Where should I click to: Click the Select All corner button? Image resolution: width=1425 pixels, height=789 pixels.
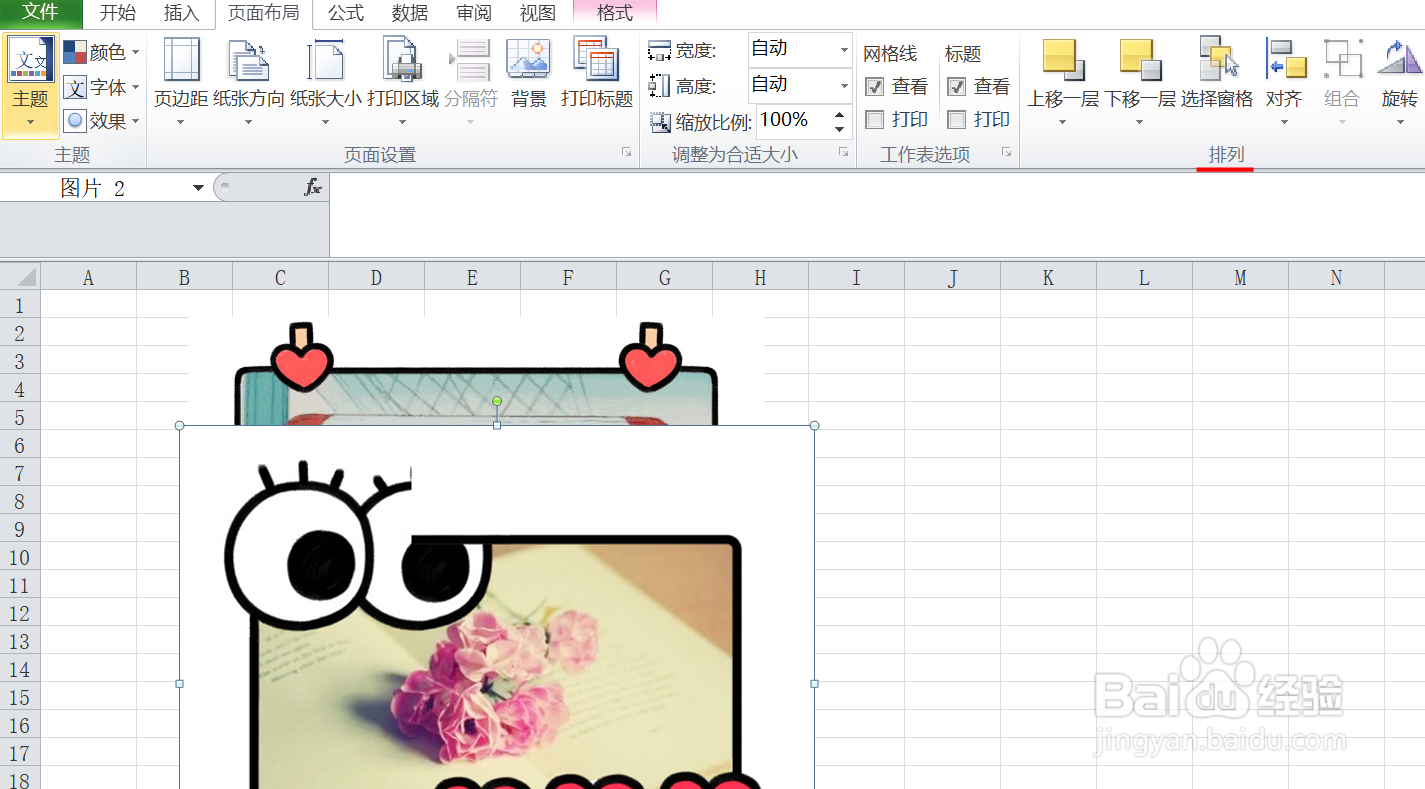pos(20,277)
